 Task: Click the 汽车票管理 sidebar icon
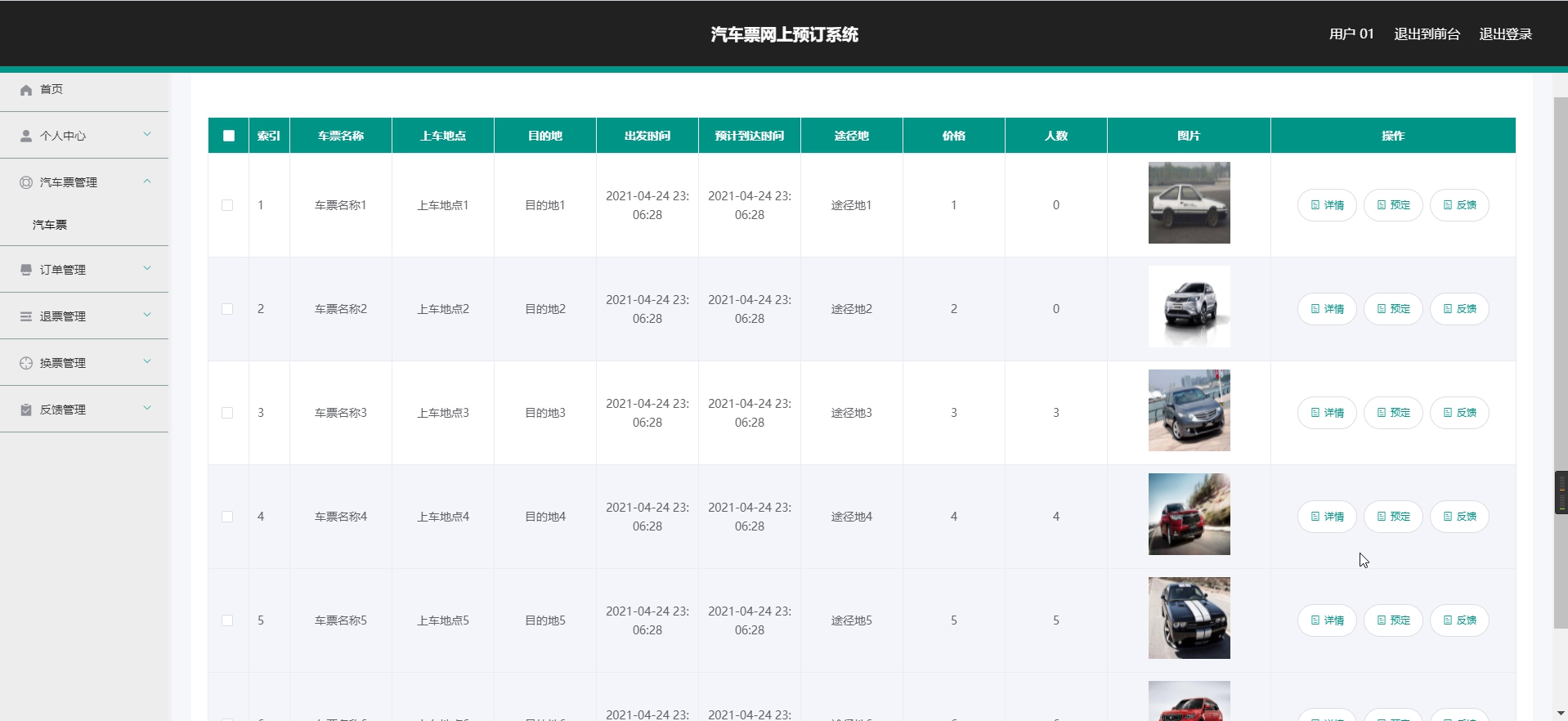point(26,182)
